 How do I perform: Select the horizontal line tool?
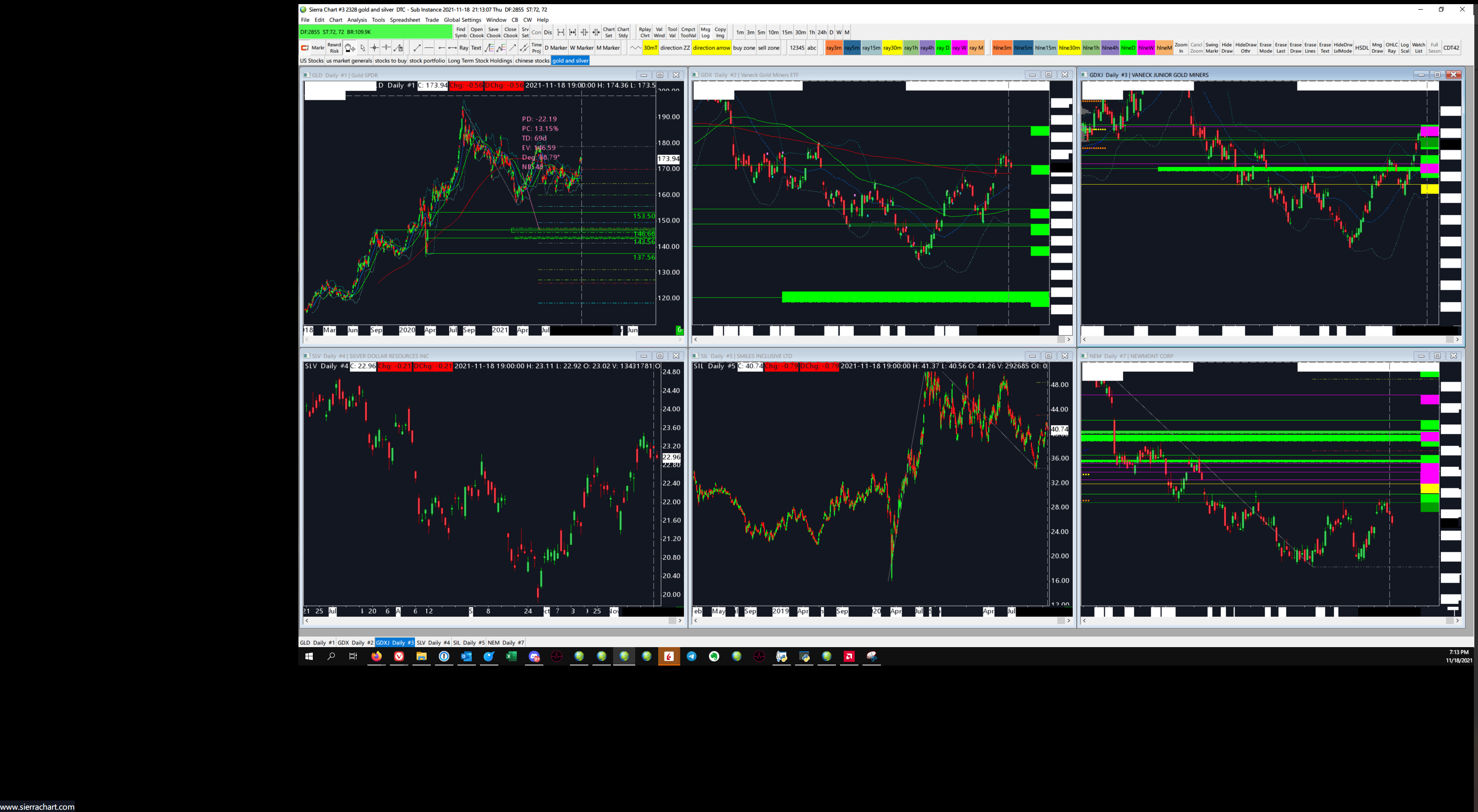point(429,48)
